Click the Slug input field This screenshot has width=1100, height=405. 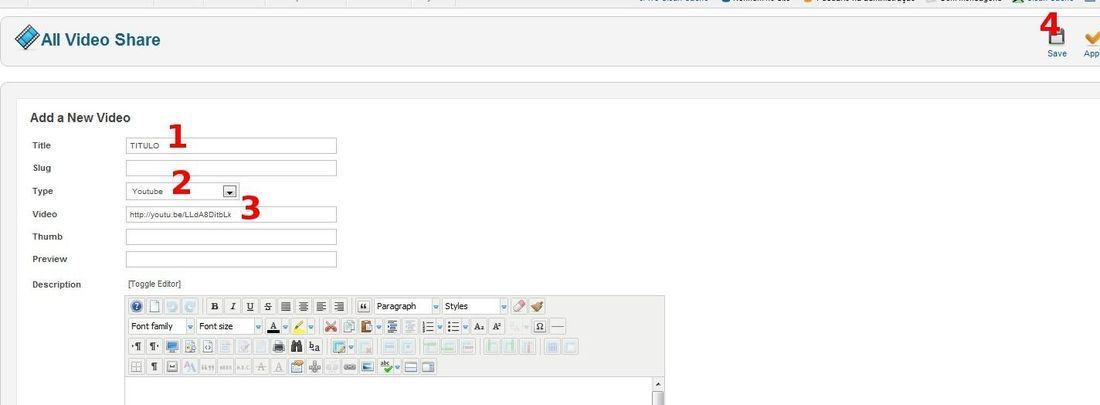(232, 168)
